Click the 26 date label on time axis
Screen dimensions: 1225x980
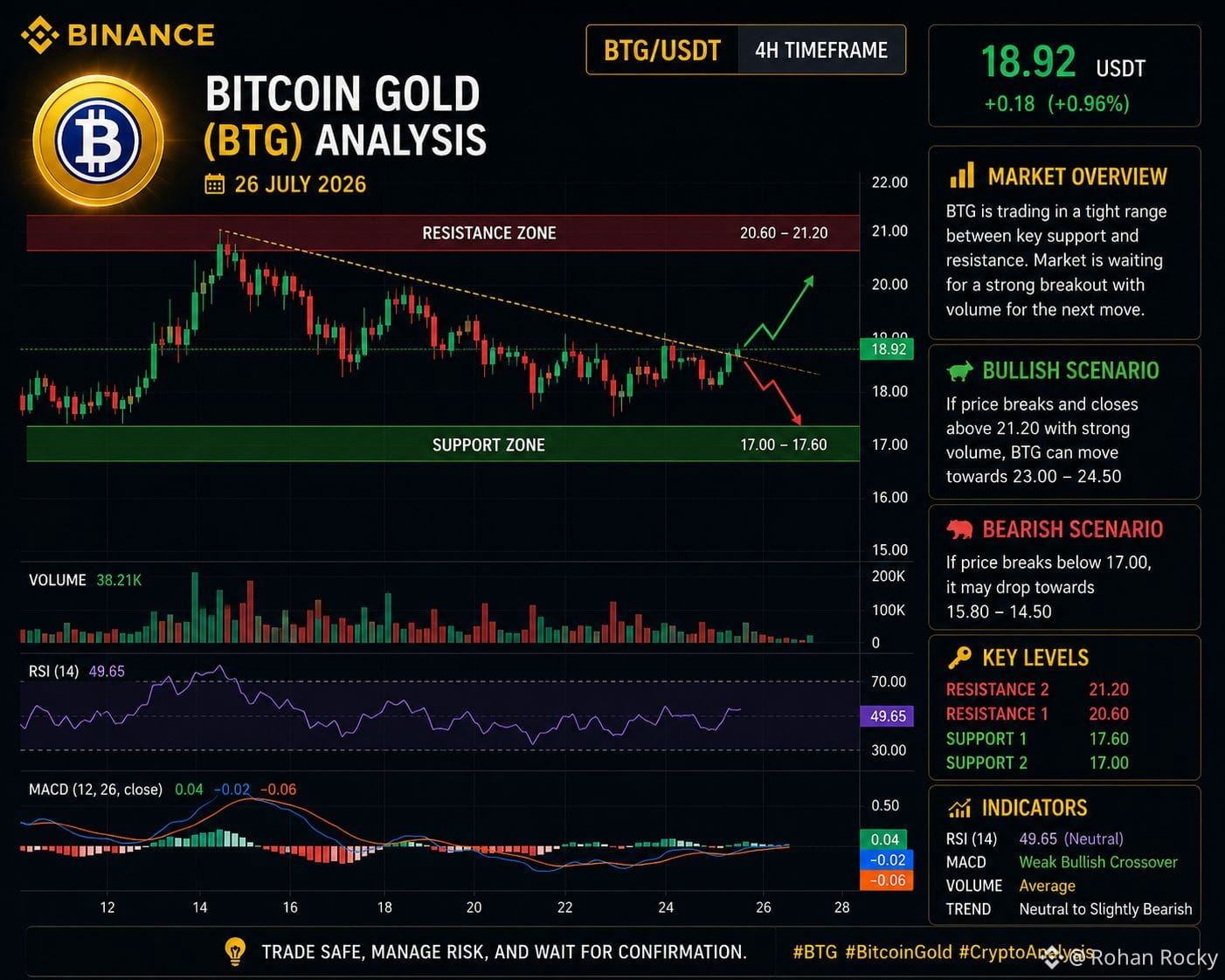[x=764, y=908]
